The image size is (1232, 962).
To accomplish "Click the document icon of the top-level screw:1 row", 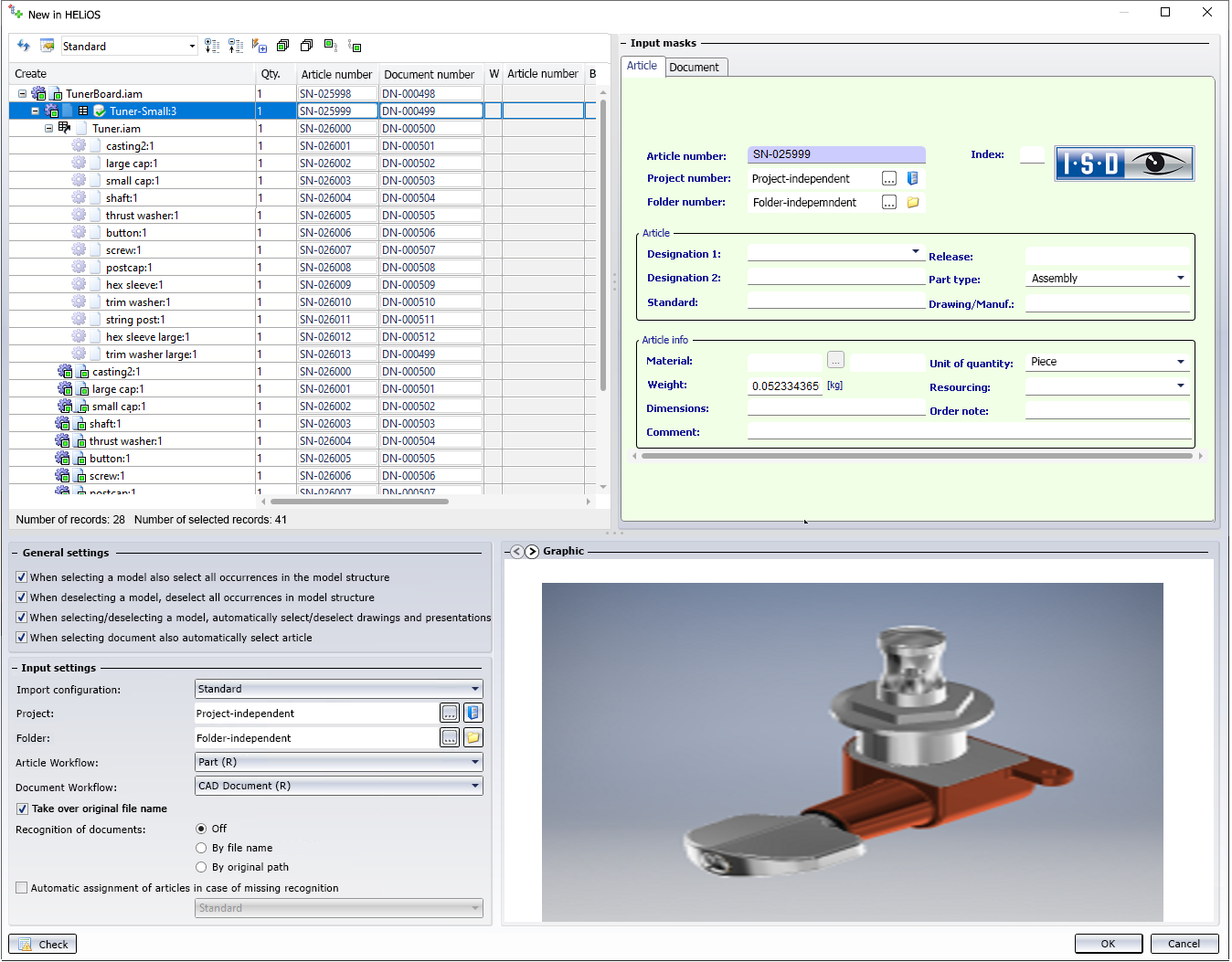I will (x=80, y=476).
